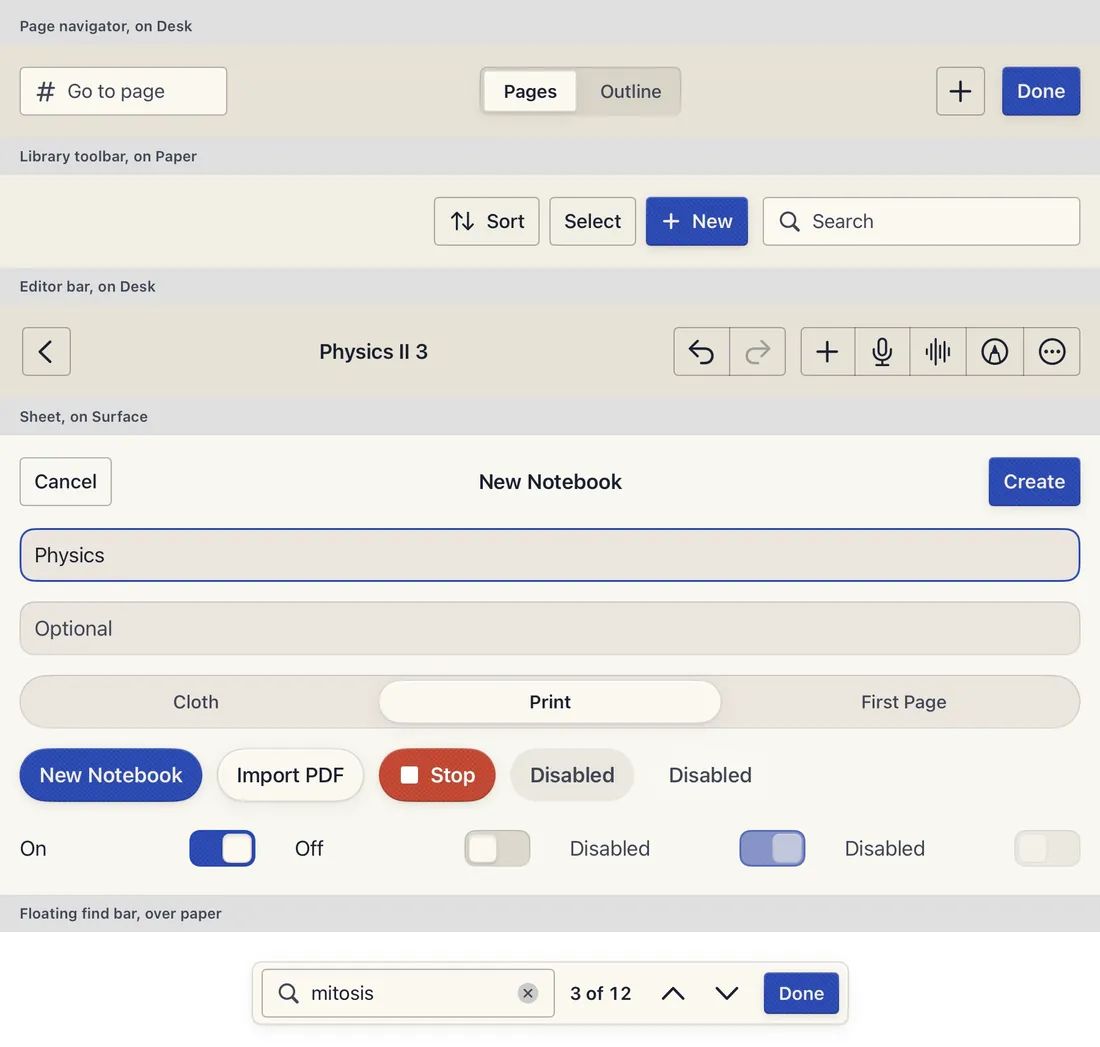The width and height of the screenshot is (1100, 1047).
Task: Switch to the Pages tab
Action: click(x=530, y=91)
